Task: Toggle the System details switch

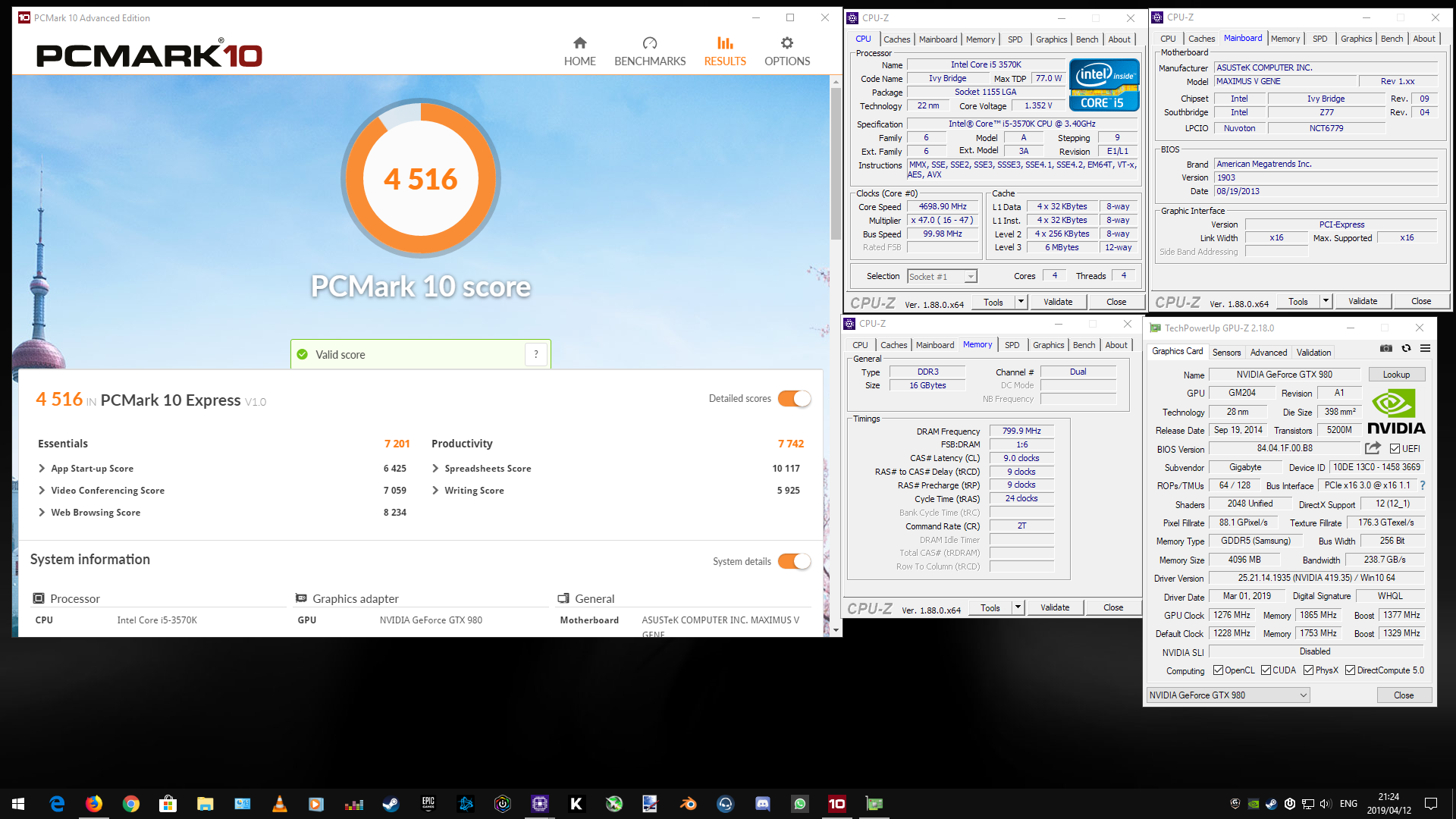Action: tap(794, 561)
